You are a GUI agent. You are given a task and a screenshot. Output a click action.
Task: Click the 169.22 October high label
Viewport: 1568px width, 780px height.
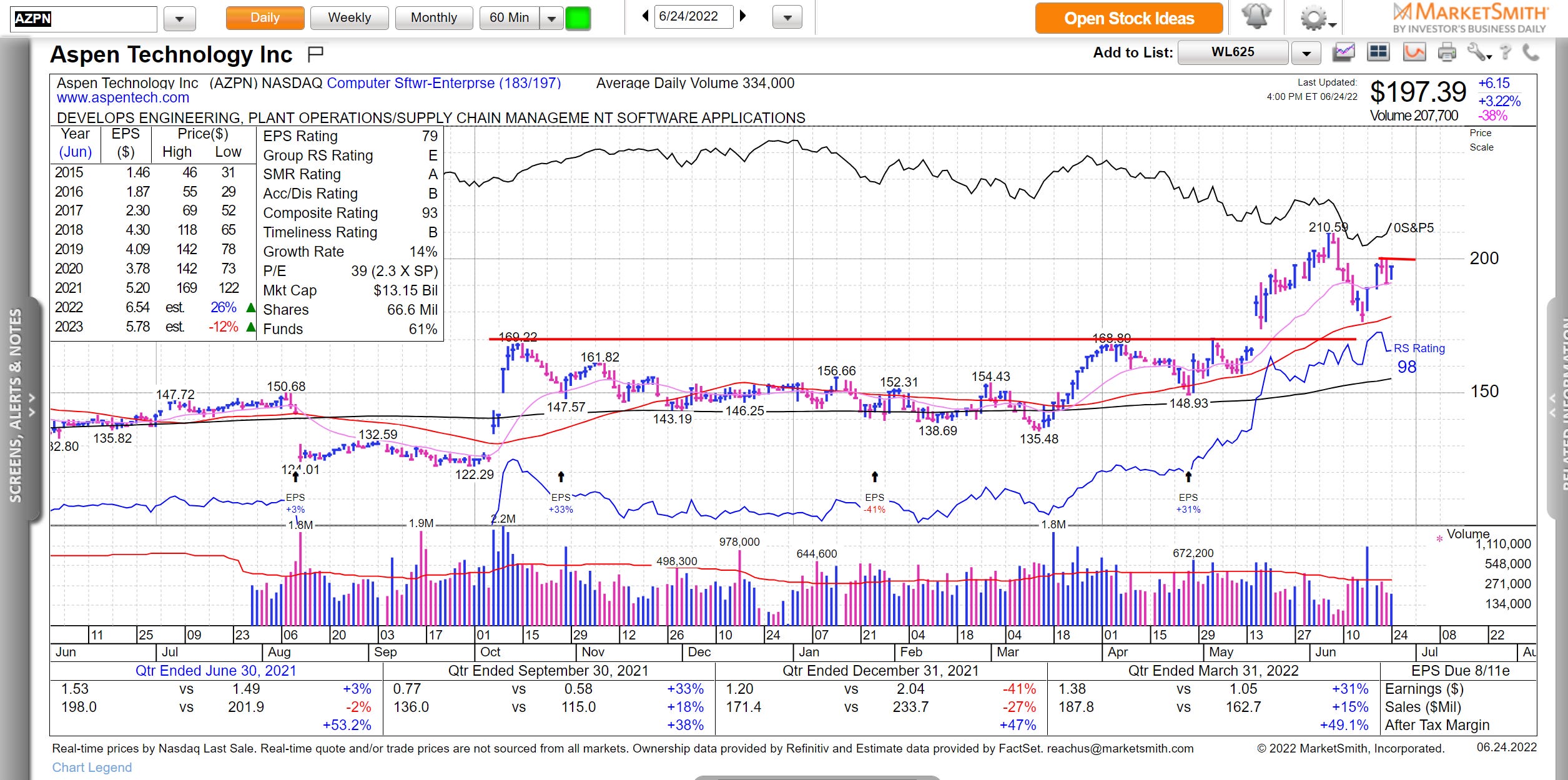coord(518,337)
